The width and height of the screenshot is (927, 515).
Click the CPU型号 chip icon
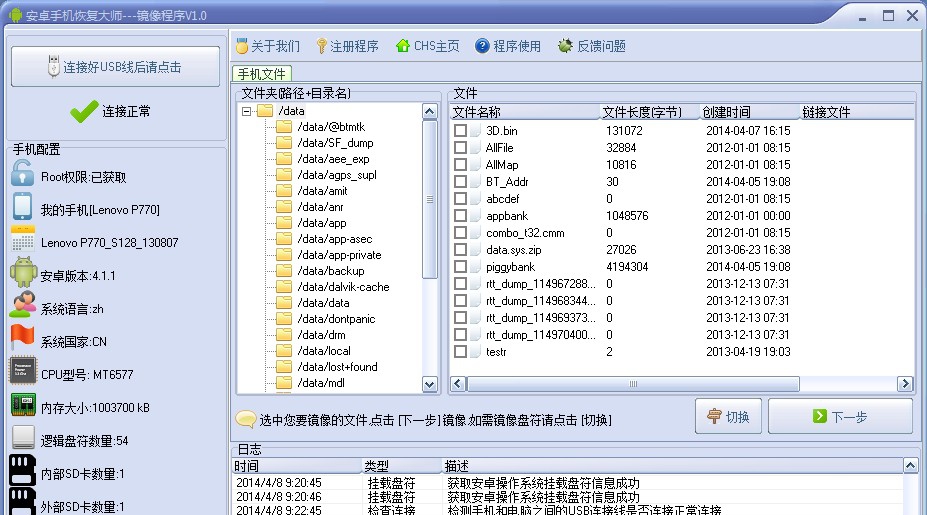[x=23, y=372]
